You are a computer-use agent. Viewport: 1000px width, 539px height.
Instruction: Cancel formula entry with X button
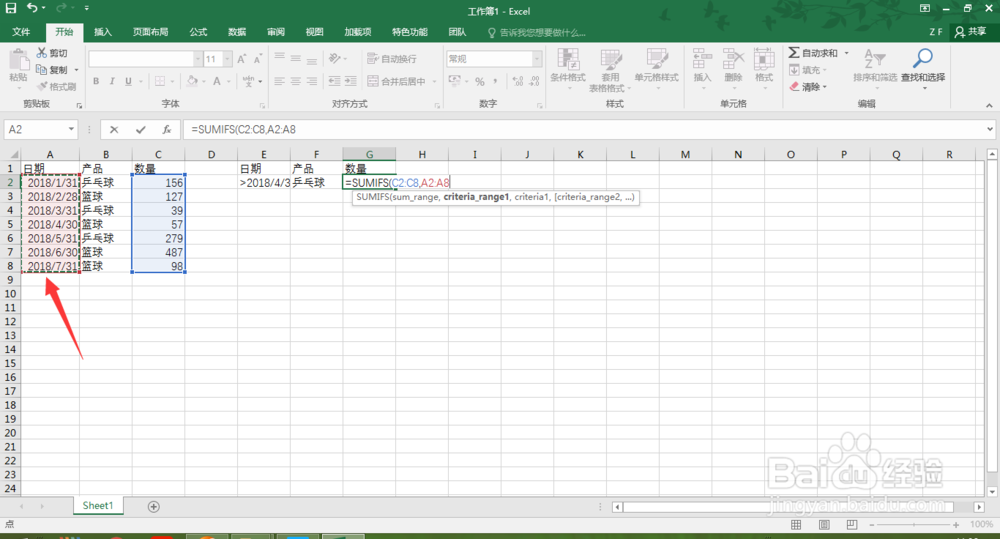tap(114, 129)
